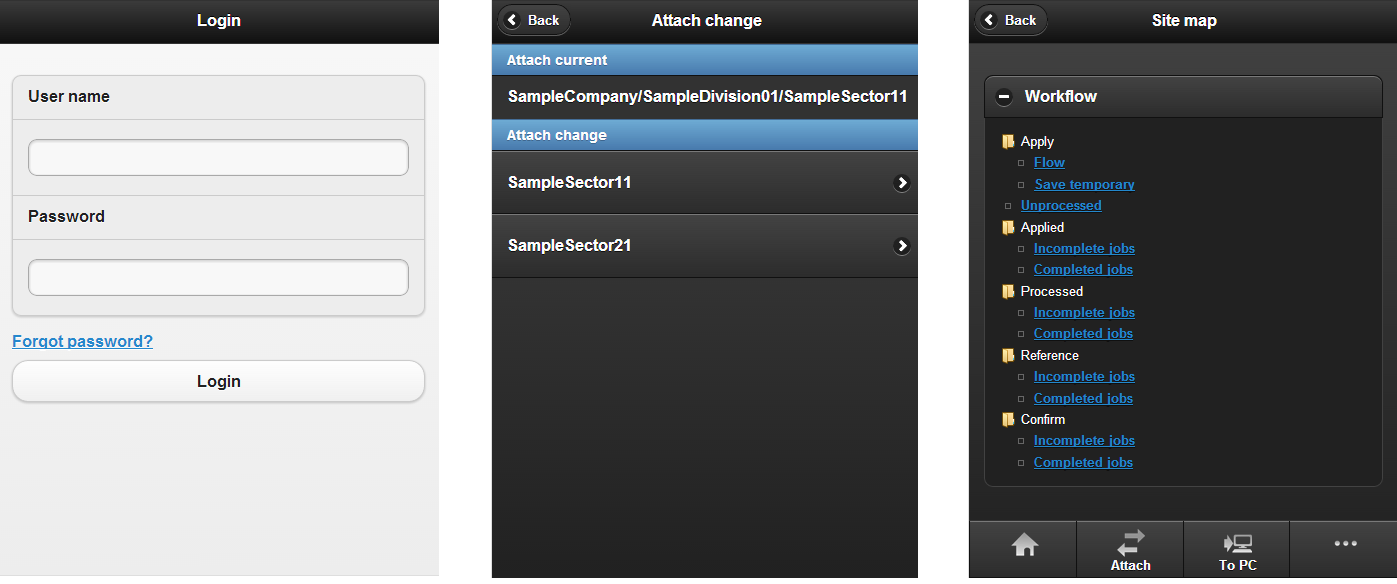Click the arrow icon beside SampleSector11
1397x584 pixels.
coord(902,183)
